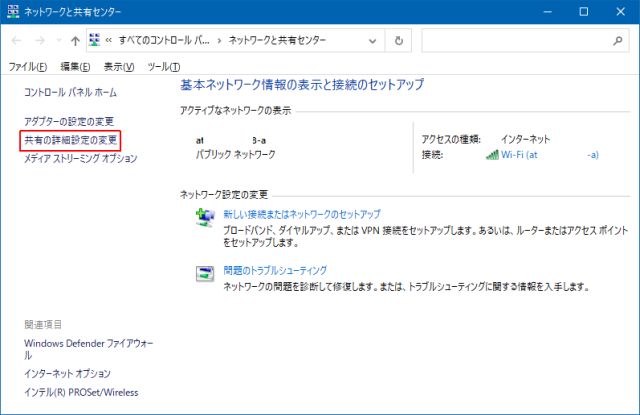The image size is (640, 415).
Task: Click the search magnifier icon
Action: 617,41
